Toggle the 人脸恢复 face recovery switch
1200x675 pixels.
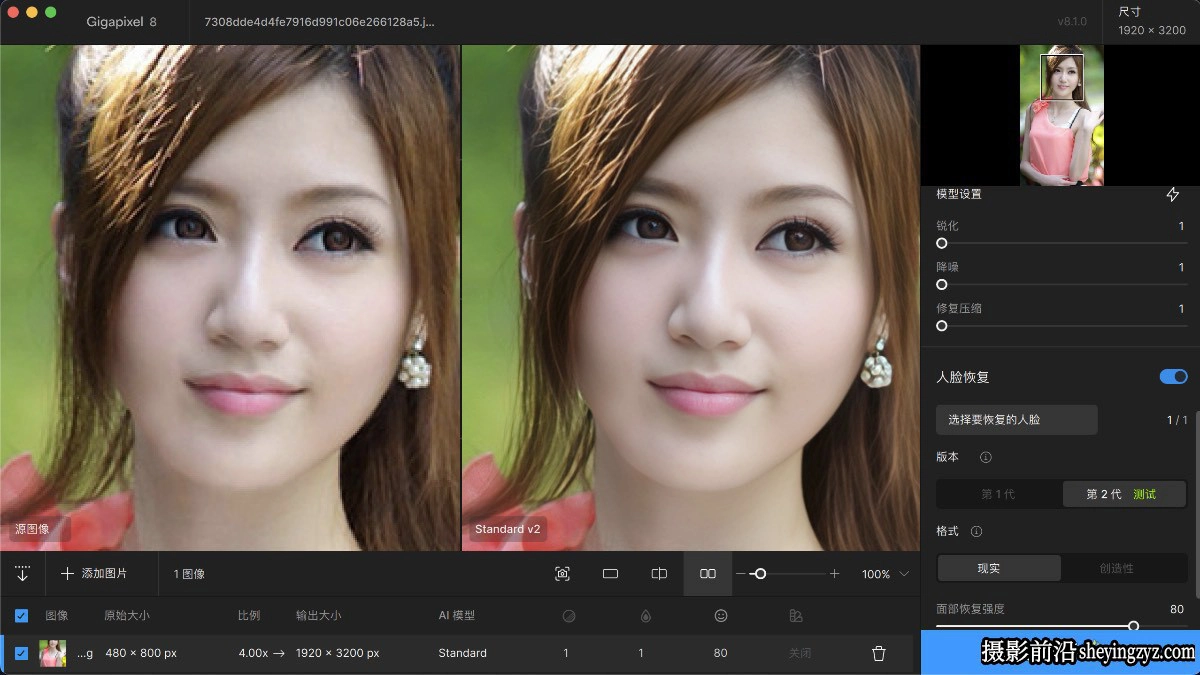1173,377
